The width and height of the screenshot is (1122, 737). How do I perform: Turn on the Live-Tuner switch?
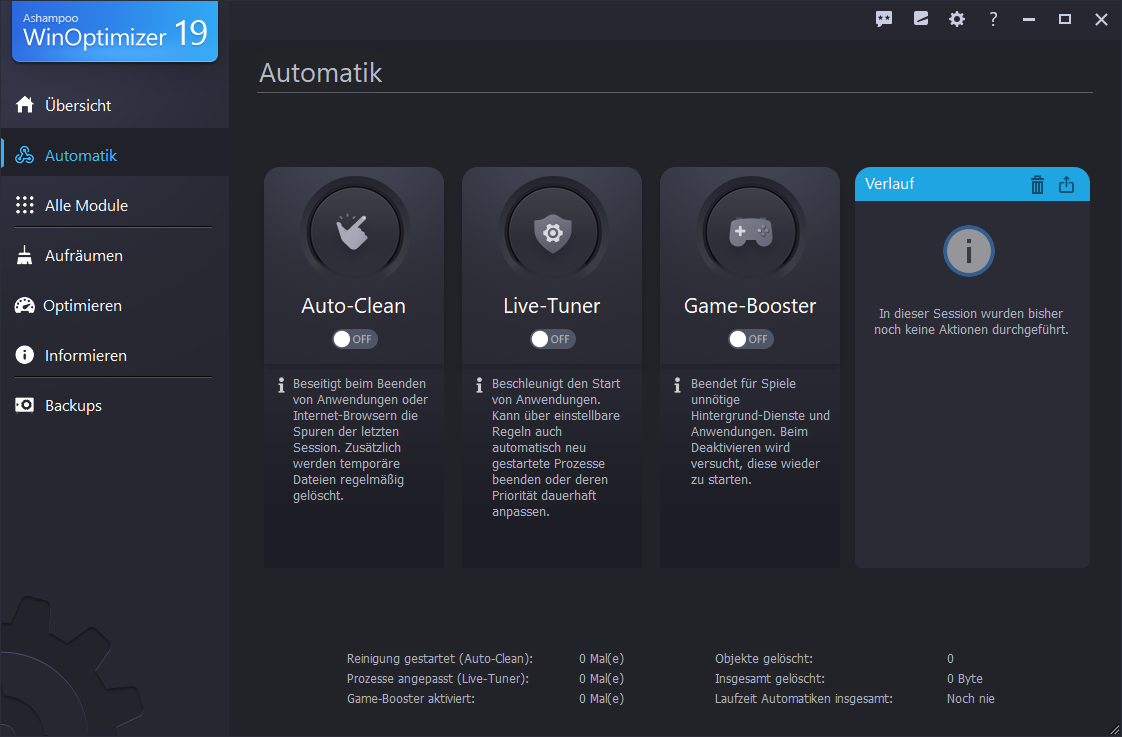[x=552, y=339]
